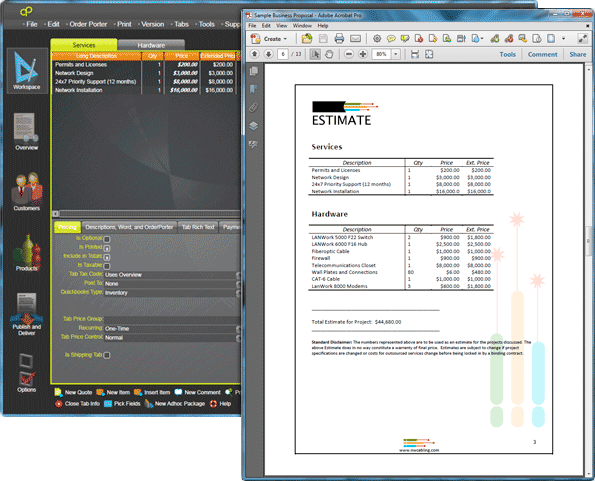
Task: Open the Workspace section in the sidebar
Action: click(x=27, y=71)
